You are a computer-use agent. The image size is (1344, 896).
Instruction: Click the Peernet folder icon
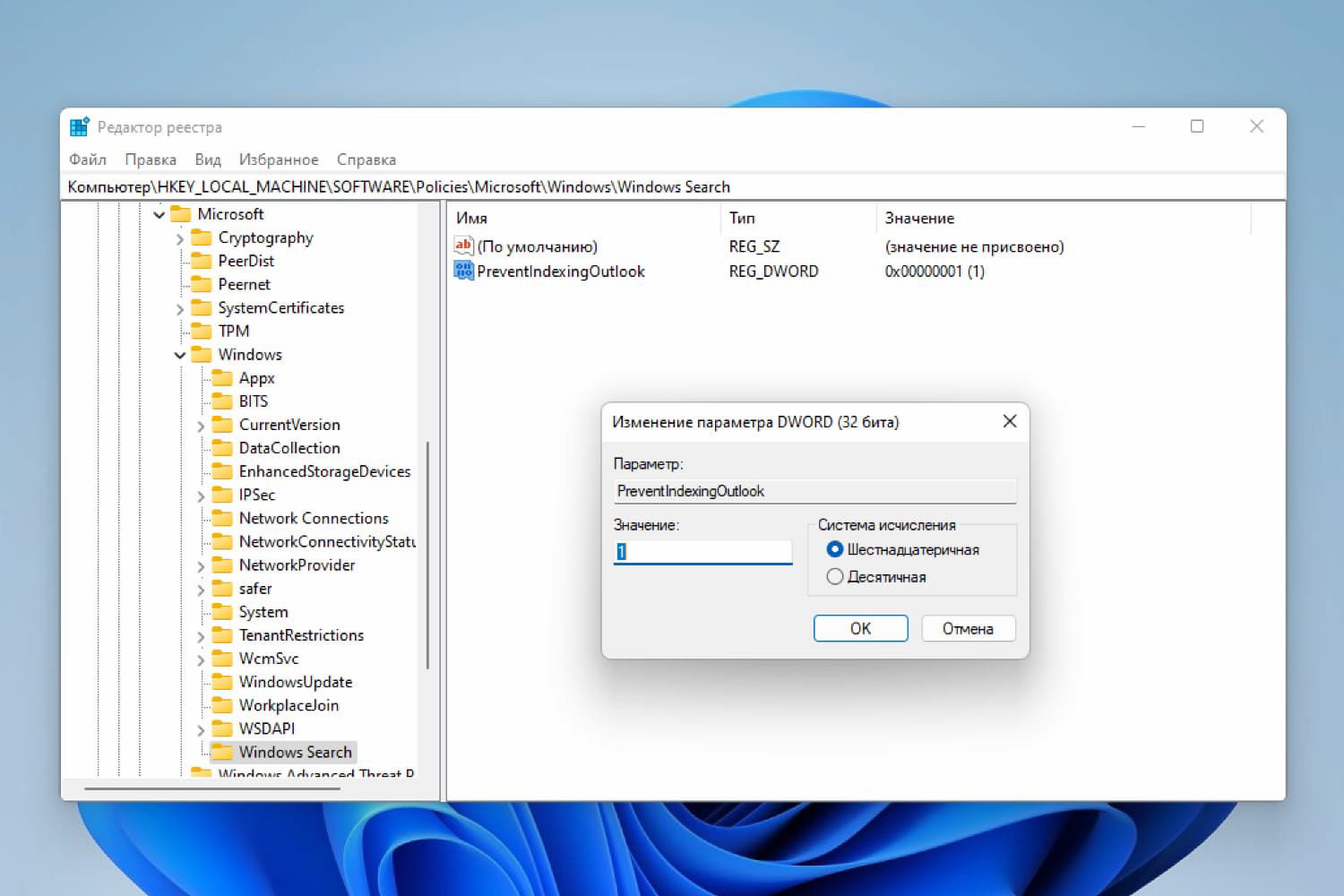coord(202,284)
